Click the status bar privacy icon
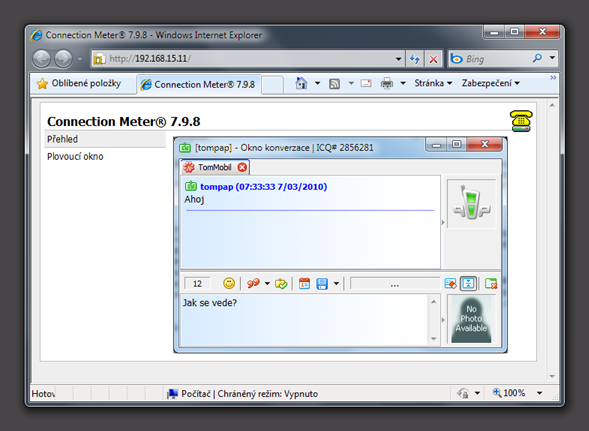Image resolution: width=589 pixels, height=431 pixels. pyautogui.click(x=463, y=393)
